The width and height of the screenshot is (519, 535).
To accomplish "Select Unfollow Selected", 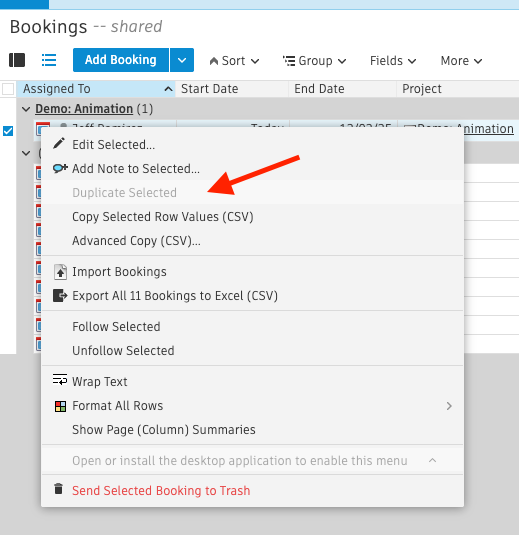I will click(252, 351).
